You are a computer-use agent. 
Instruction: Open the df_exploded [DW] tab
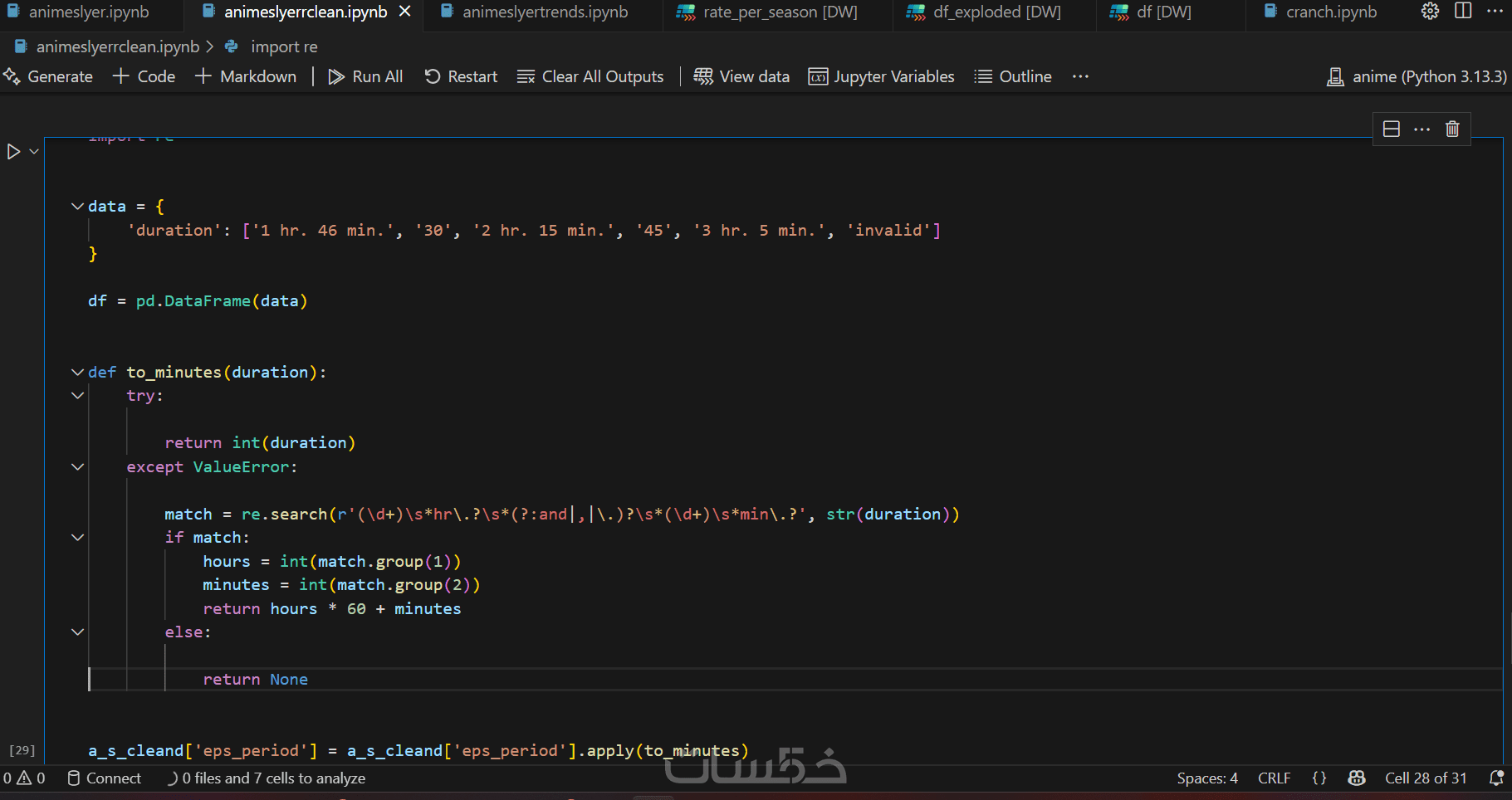click(984, 12)
